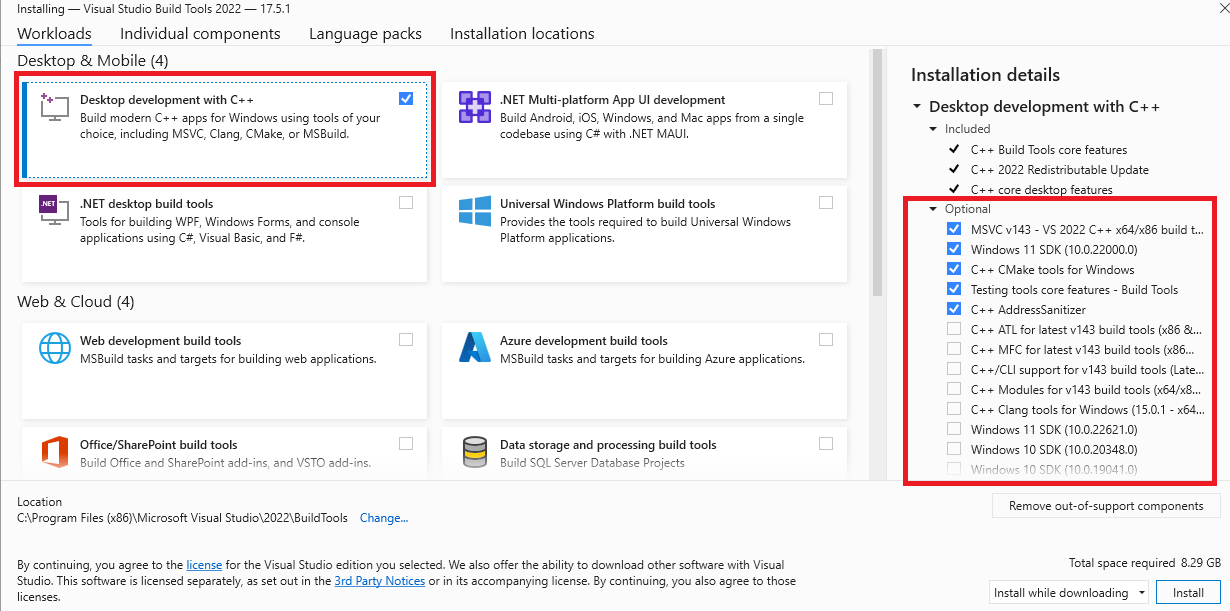Click the Install button
The image size is (1230, 611).
1188,592
